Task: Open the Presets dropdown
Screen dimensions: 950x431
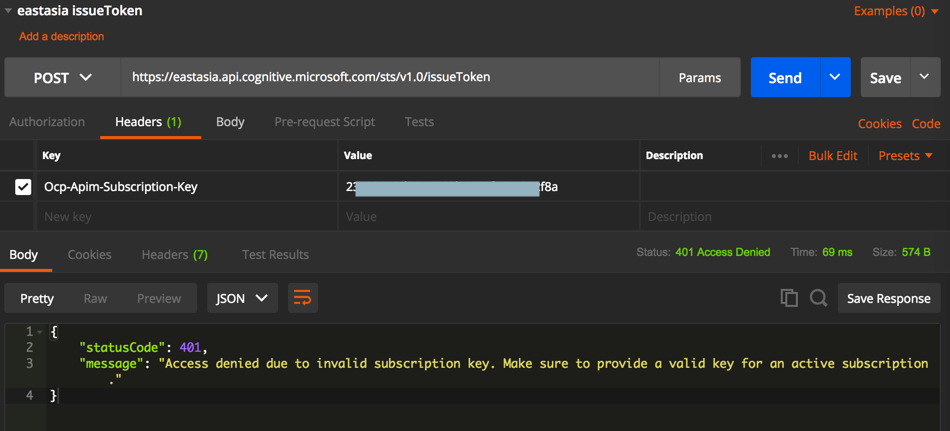Action: [905, 156]
